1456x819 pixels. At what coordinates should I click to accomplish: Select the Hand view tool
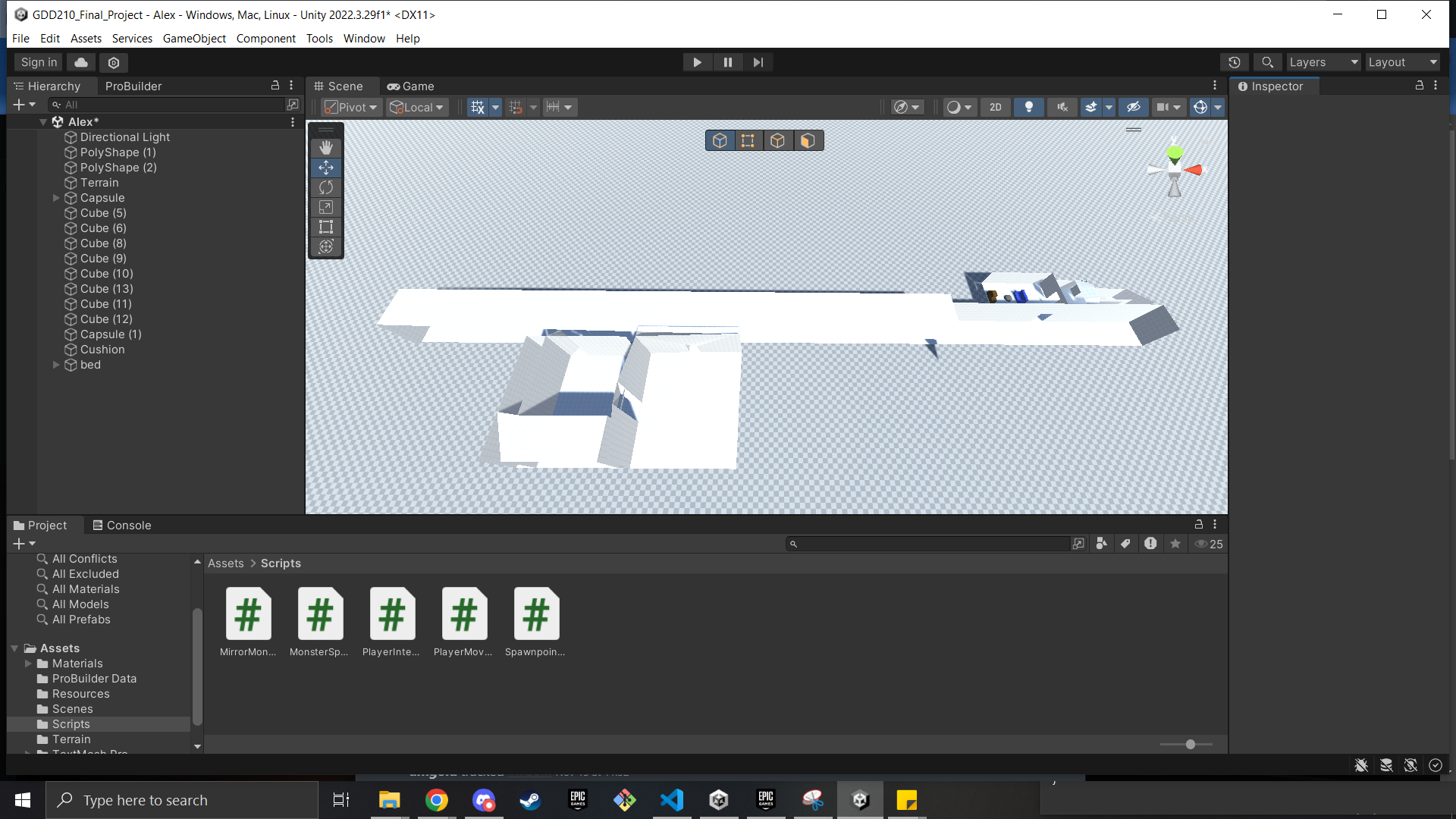(x=326, y=148)
